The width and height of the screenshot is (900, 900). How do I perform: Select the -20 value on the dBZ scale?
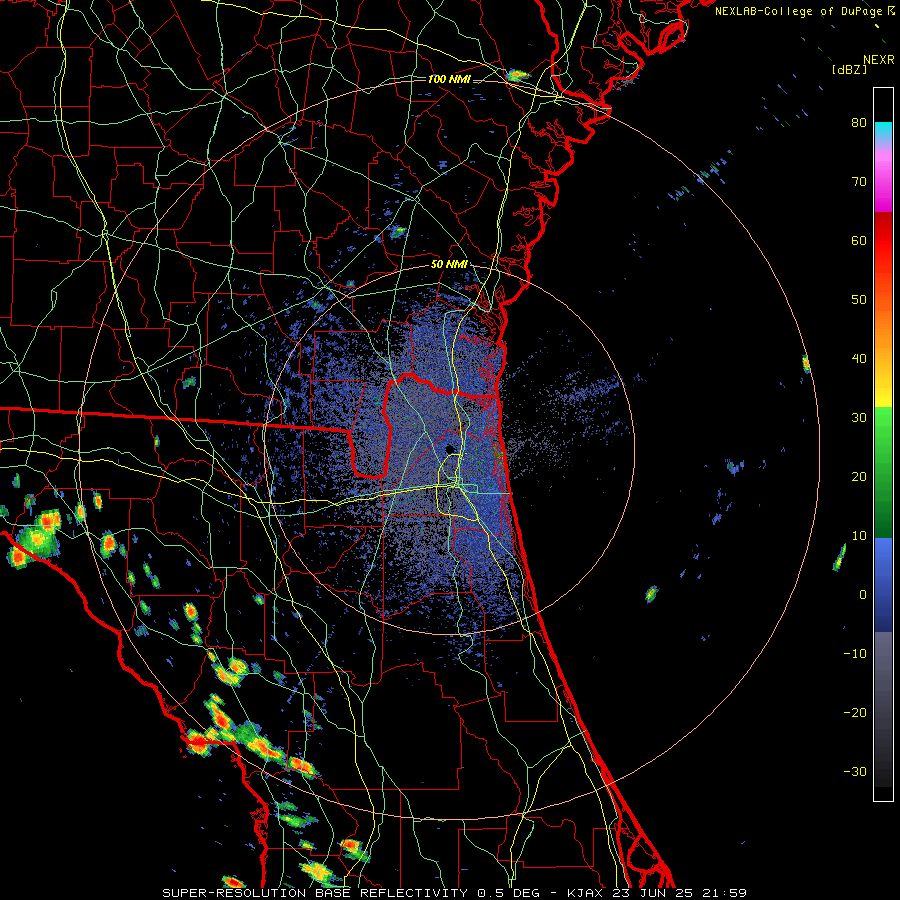pyautogui.click(x=855, y=713)
